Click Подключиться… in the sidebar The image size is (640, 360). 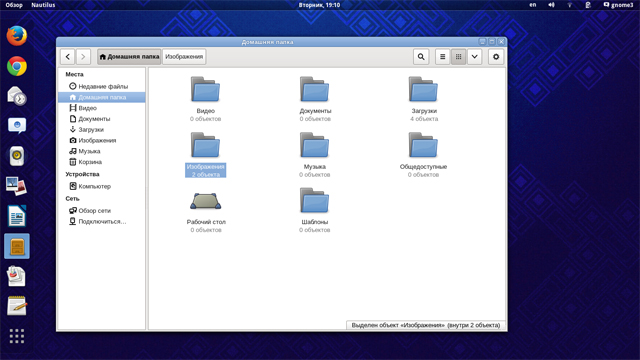pyautogui.click(x=102, y=222)
